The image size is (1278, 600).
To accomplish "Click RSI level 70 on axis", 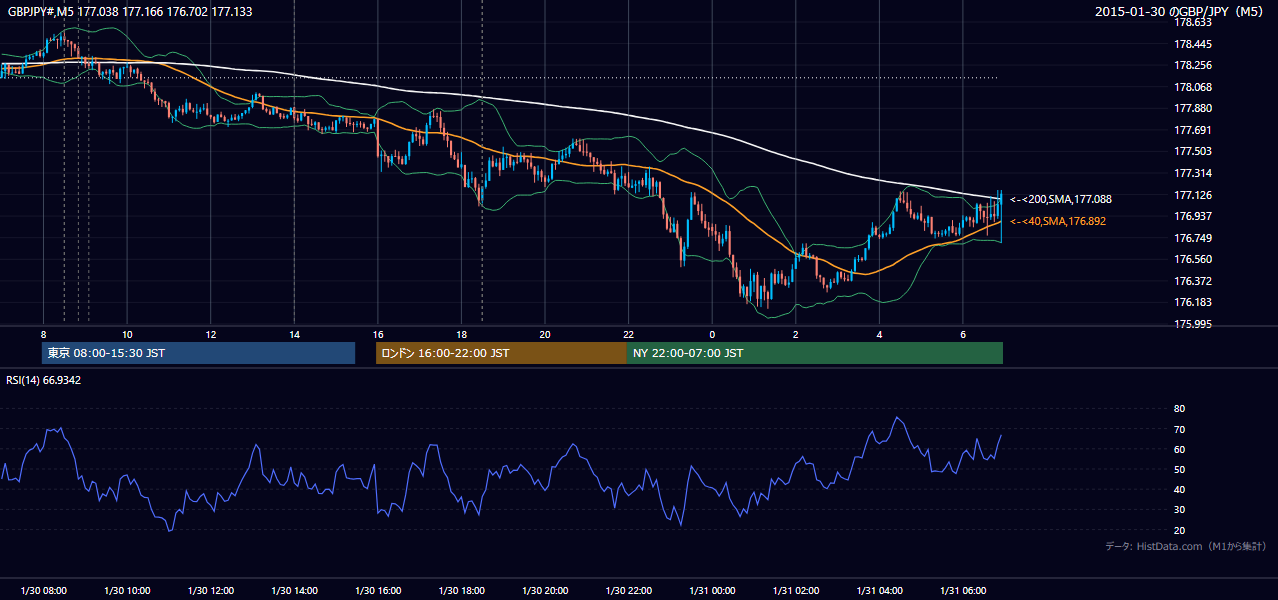I will pyautogui.click(x=1179, y=429).
